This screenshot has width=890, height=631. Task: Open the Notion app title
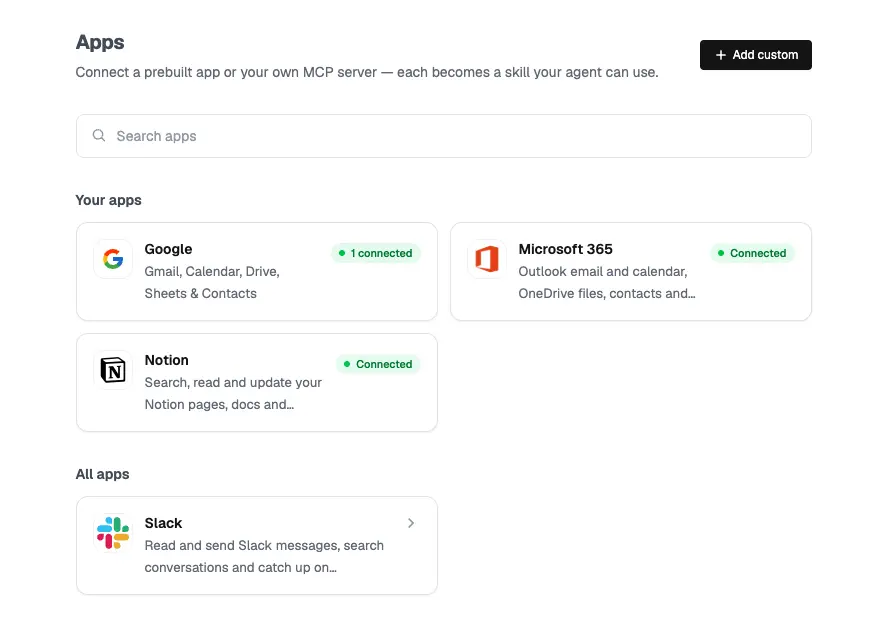tap(166, 360)
